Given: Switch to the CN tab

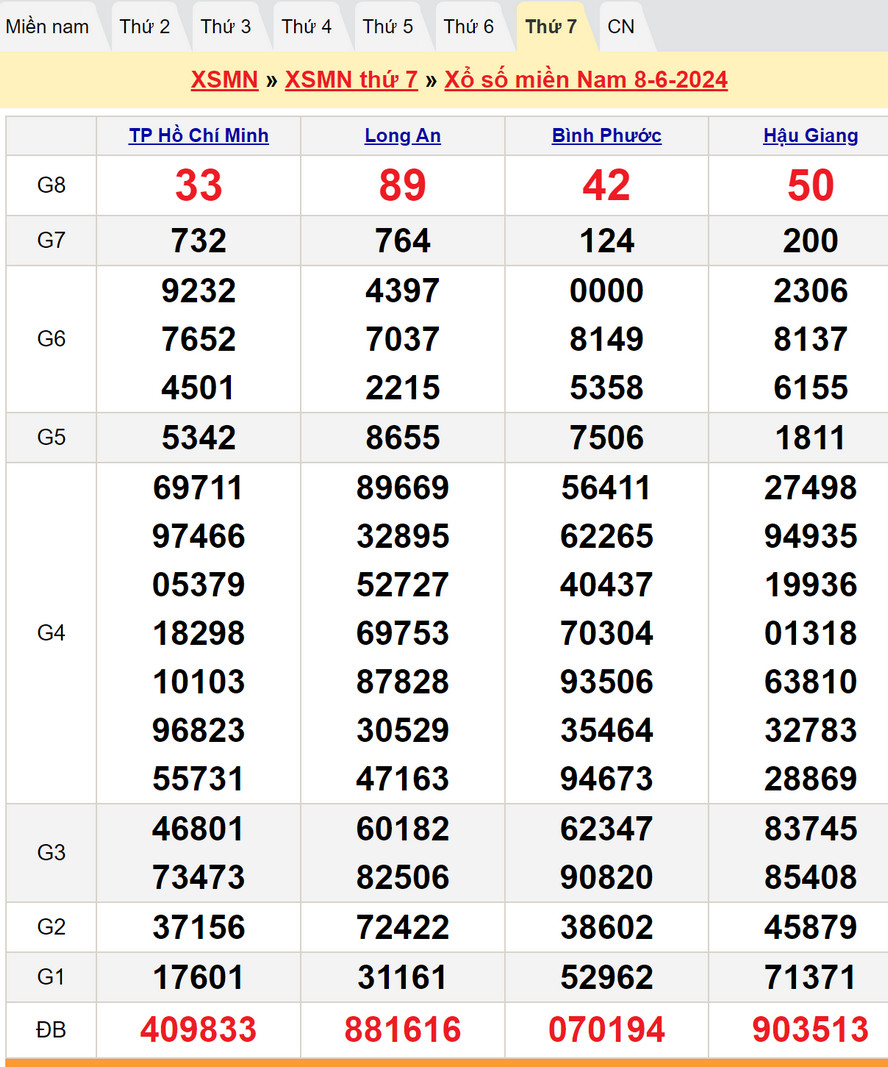Looking at the screenshot, I should coord(621,27).
